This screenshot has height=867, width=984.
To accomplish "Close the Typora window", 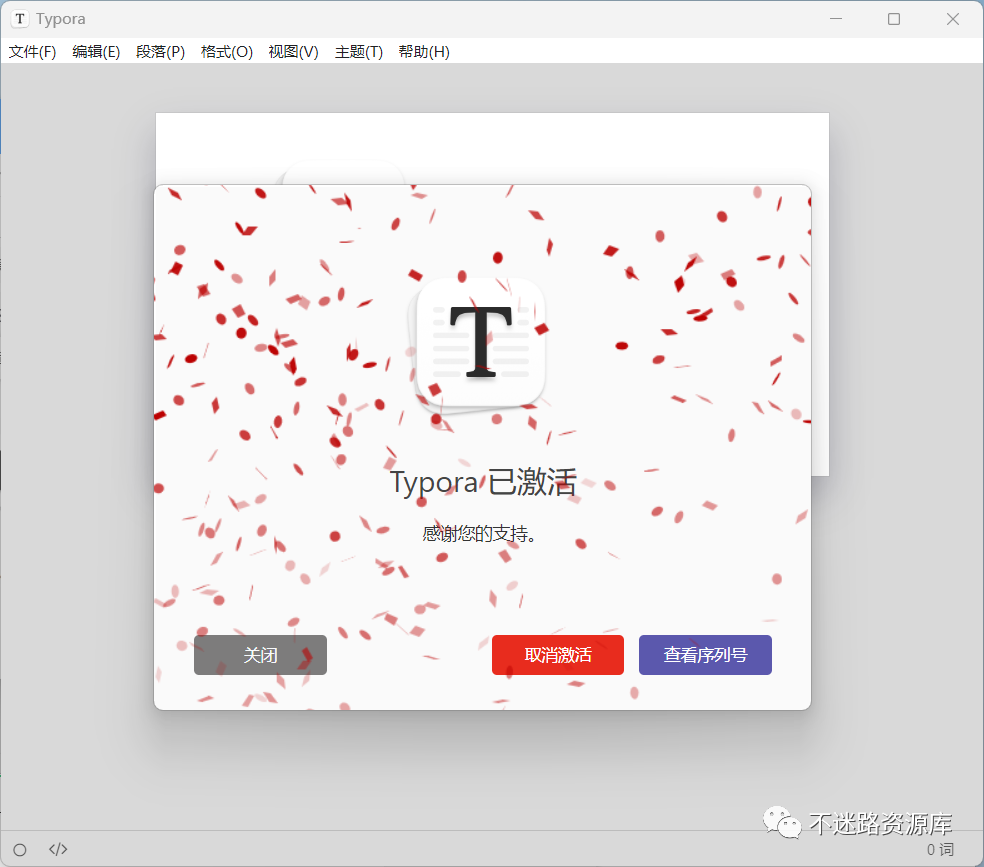I will tap(953, 19).
